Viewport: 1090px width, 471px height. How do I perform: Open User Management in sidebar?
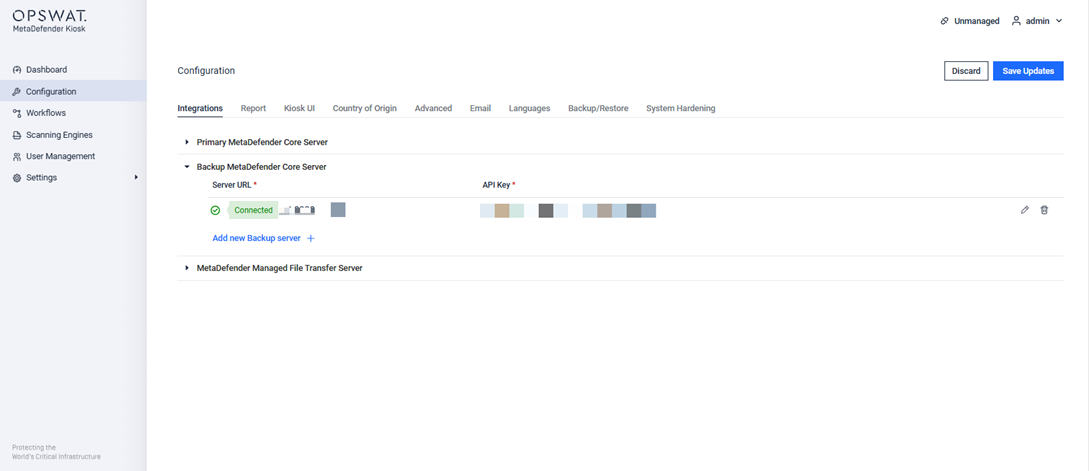60,156
